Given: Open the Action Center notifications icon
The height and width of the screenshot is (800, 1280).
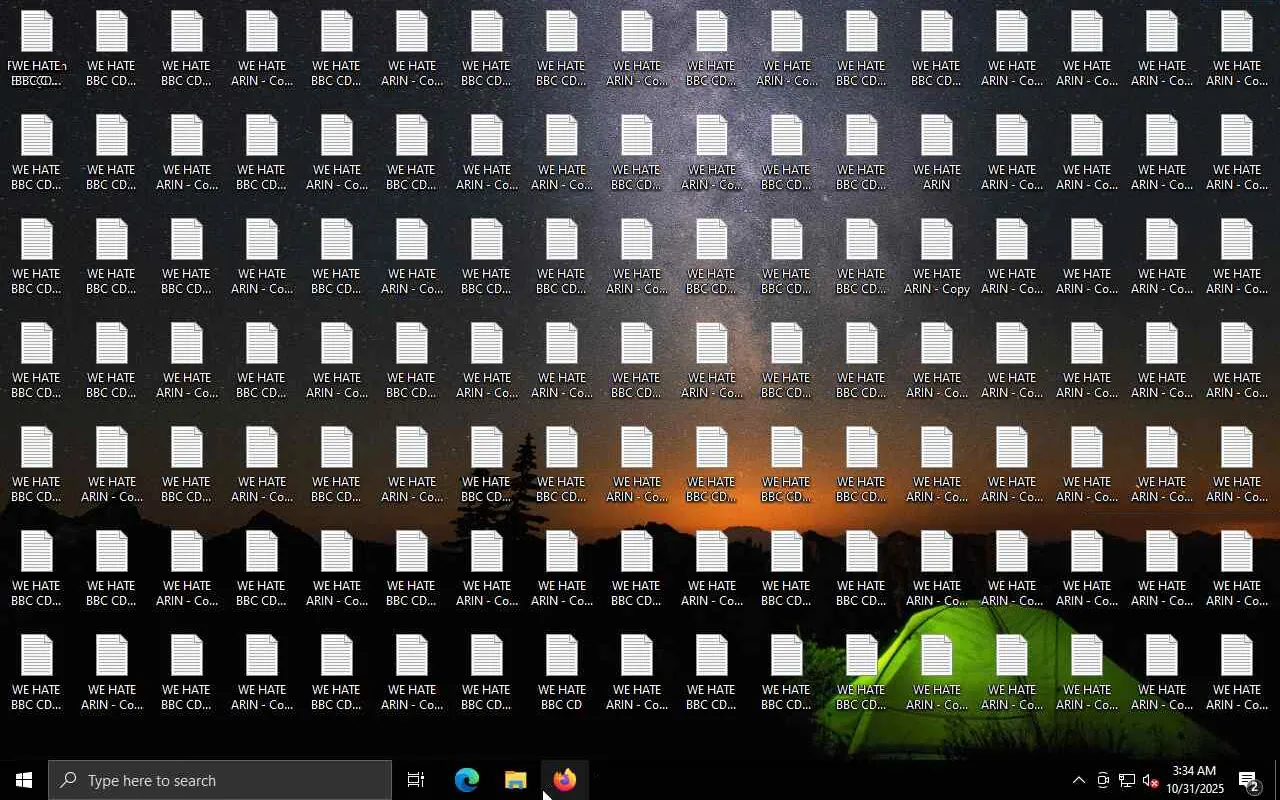Looking at the screenshot, I should [x=1250, y=780].
